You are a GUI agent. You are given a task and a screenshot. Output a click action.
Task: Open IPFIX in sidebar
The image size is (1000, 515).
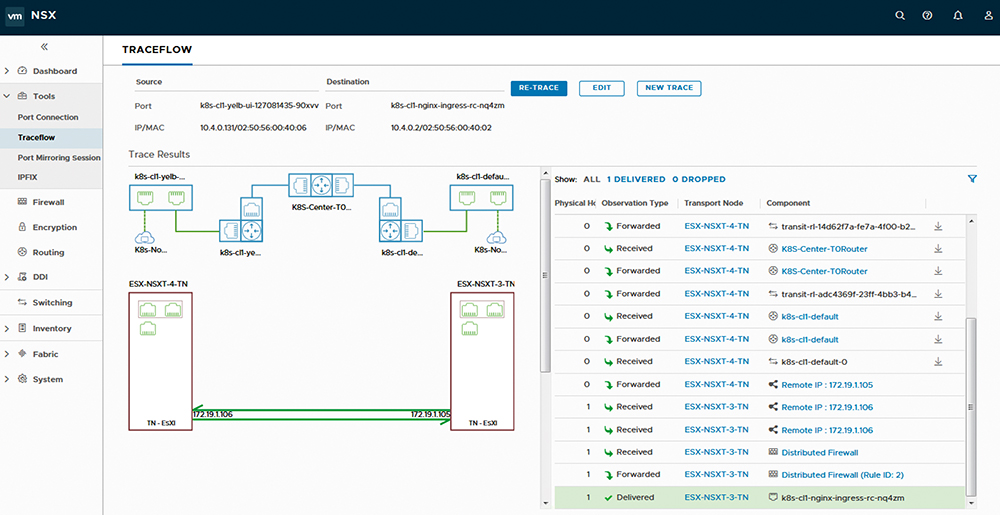[x=27, y=177]
